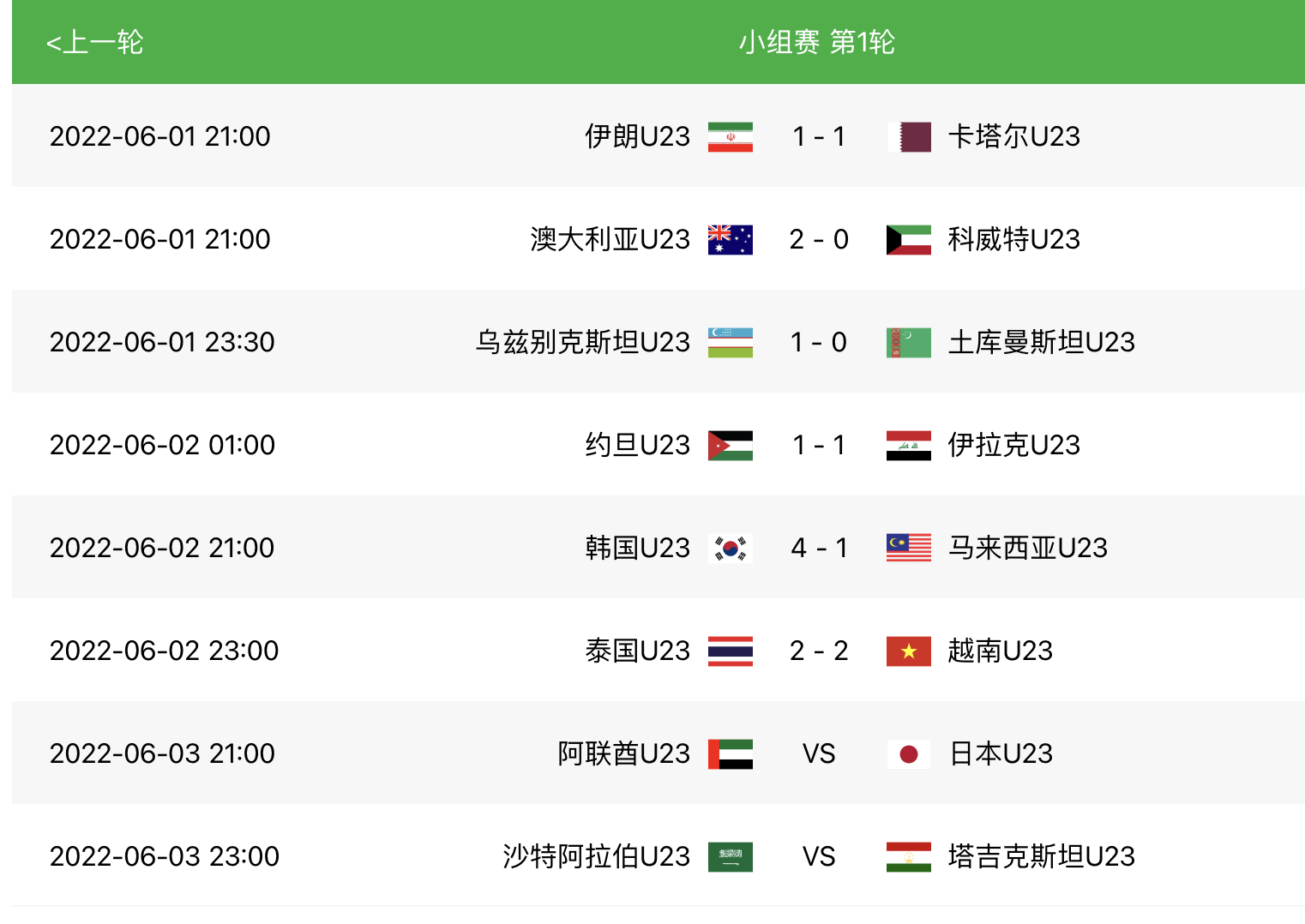
Task: Click the Turkmenistan U23 flag icon
Action: [x=908, y=342]
